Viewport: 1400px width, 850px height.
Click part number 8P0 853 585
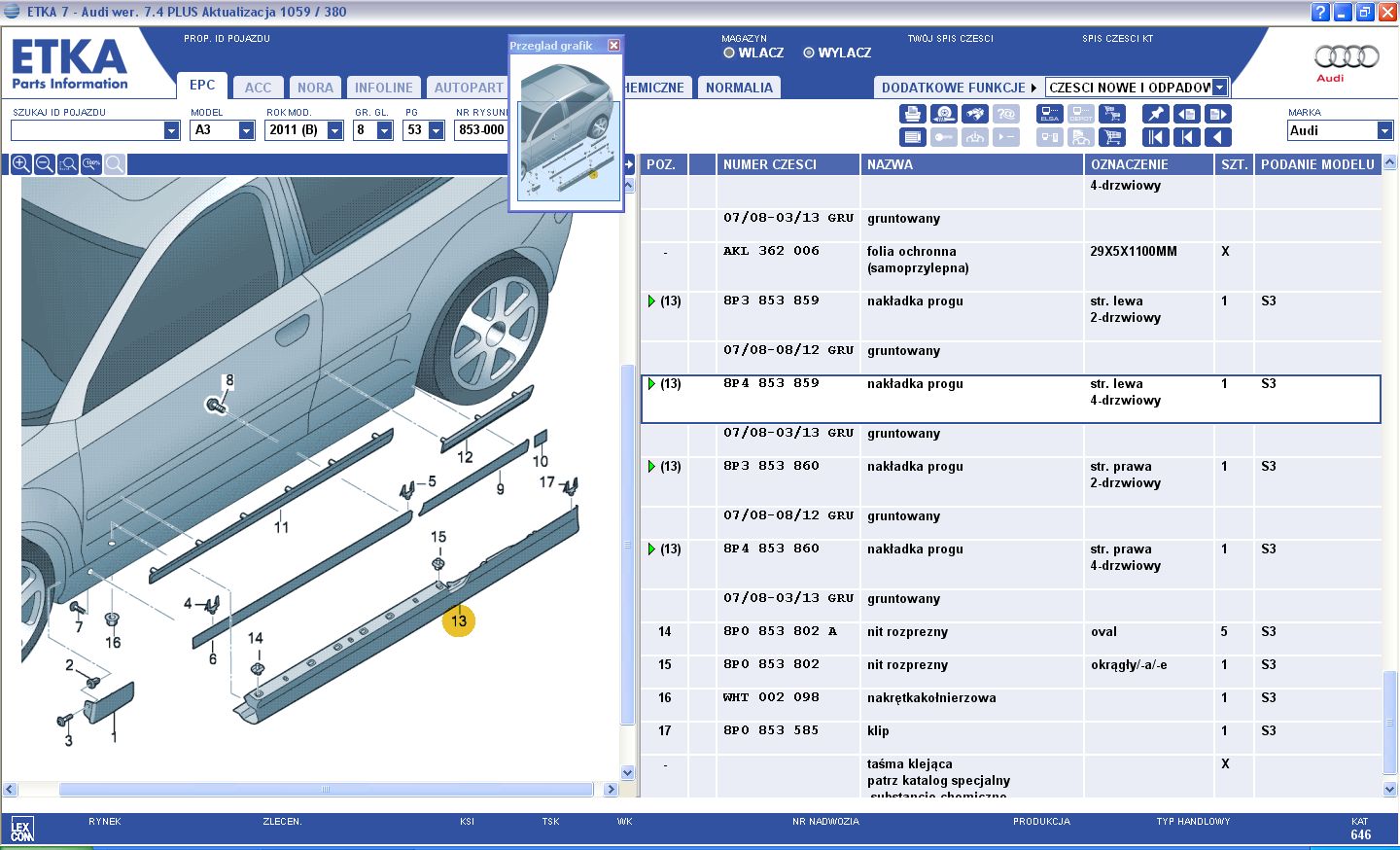(x=771, y=730)
